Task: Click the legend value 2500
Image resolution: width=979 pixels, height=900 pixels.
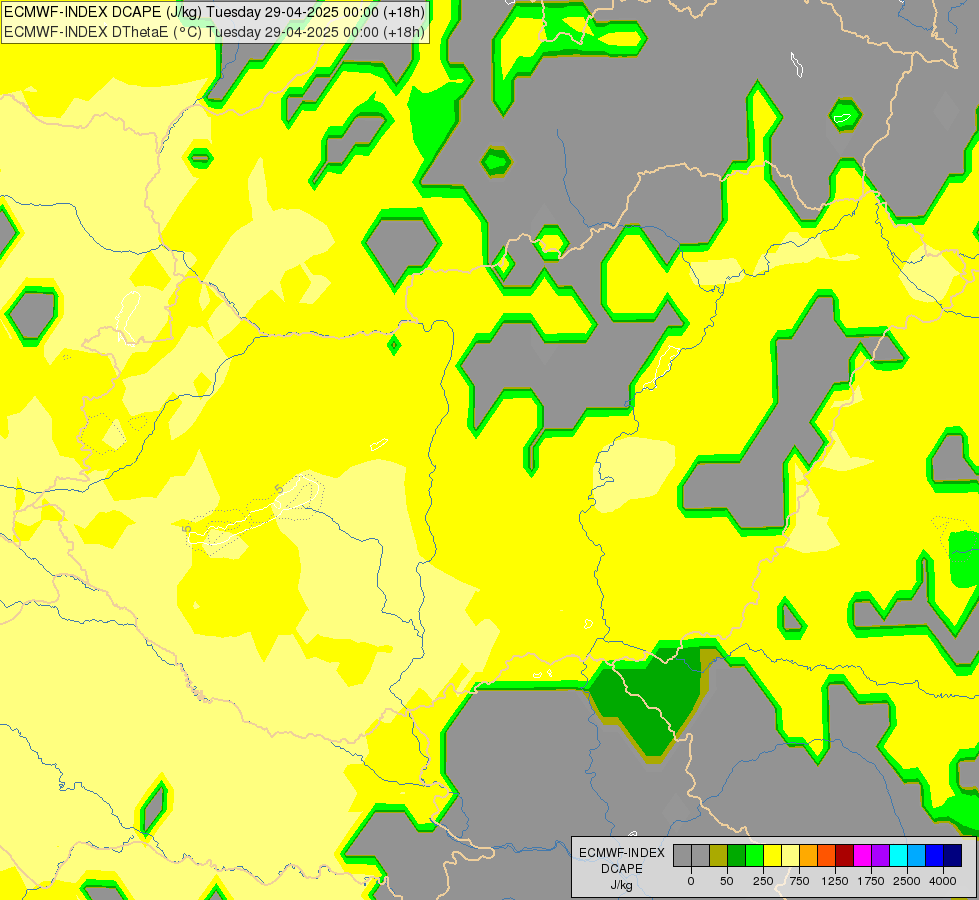Action: (x=907, y=881)
